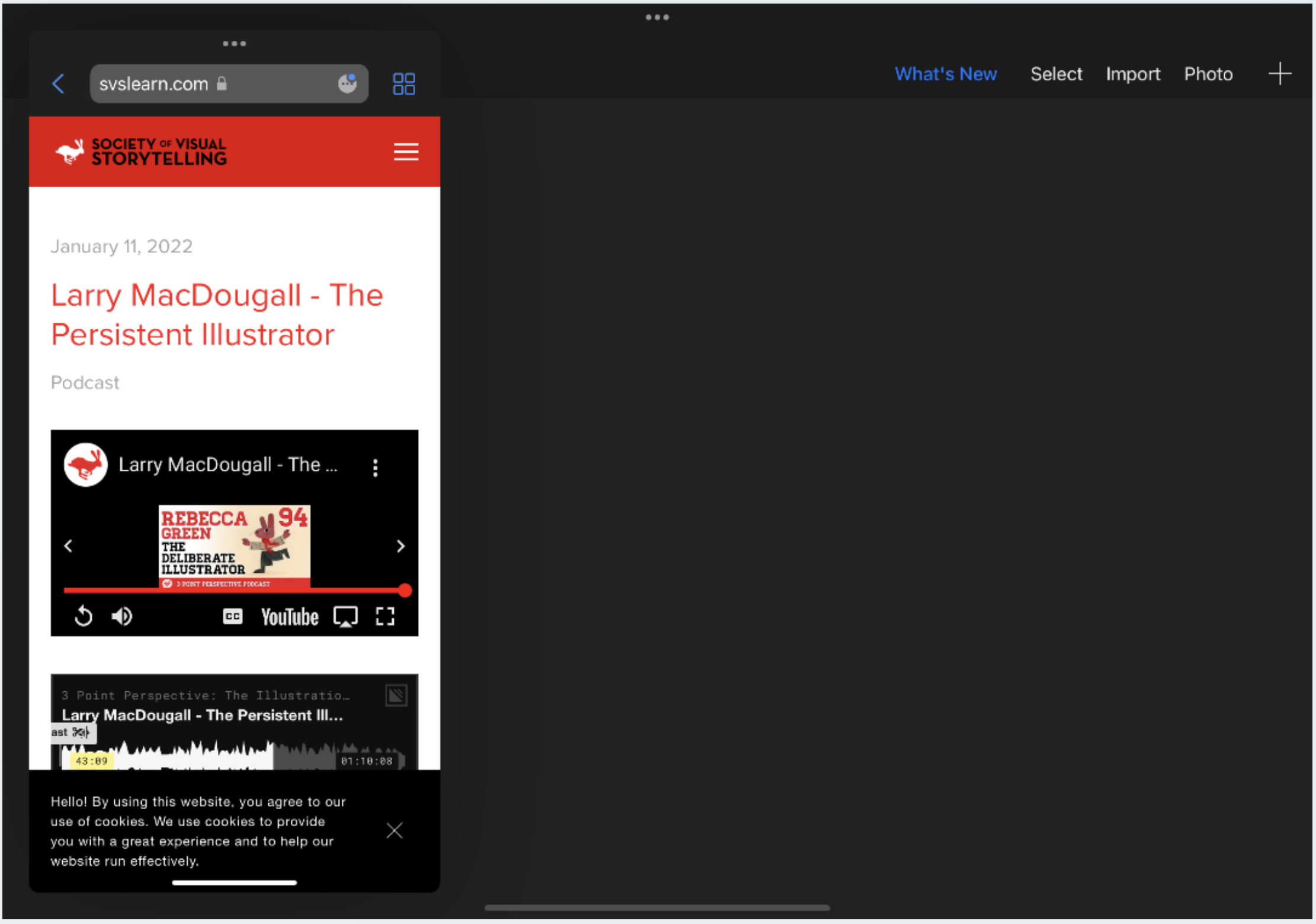Click the 'January 11, 2022' date text
This screenshot has width=1316, height=924.
coord(121,246)
